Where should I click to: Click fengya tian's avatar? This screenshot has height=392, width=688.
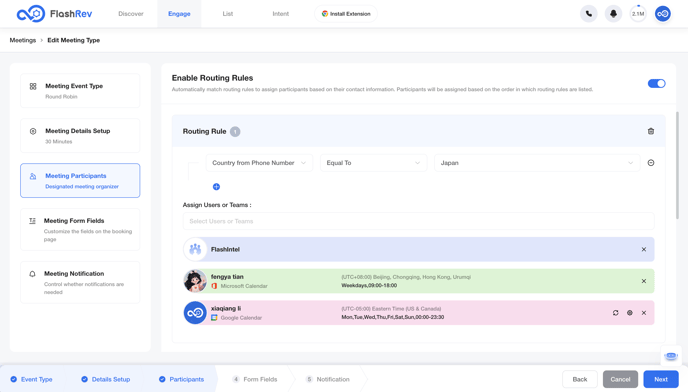(x=195, y=281)
